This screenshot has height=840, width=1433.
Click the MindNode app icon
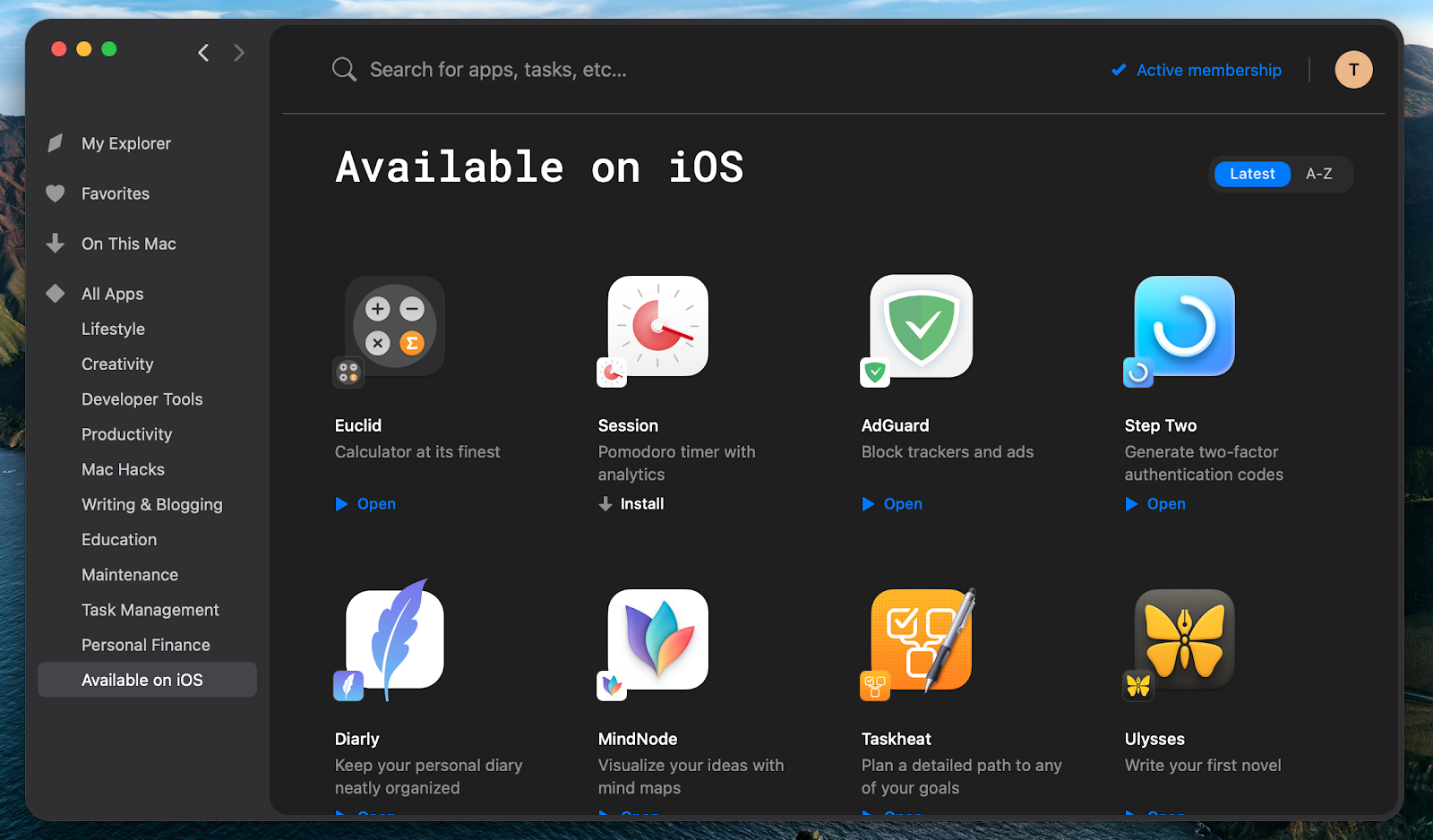pos(658,639)
